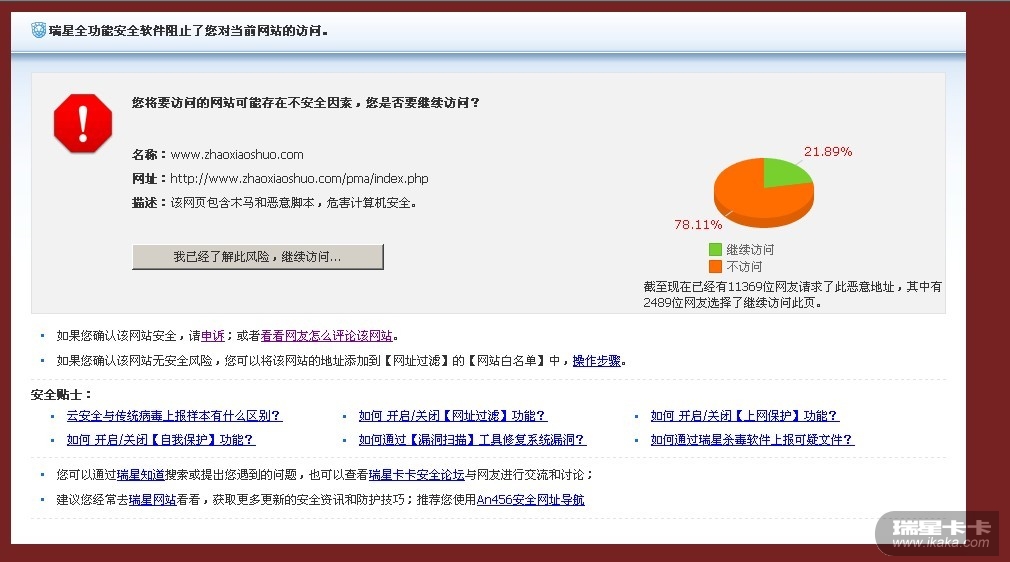Screen dimensions: 1010x562
Task: Open the 申诉 appeal link
Action: click(x=213, y=336)
